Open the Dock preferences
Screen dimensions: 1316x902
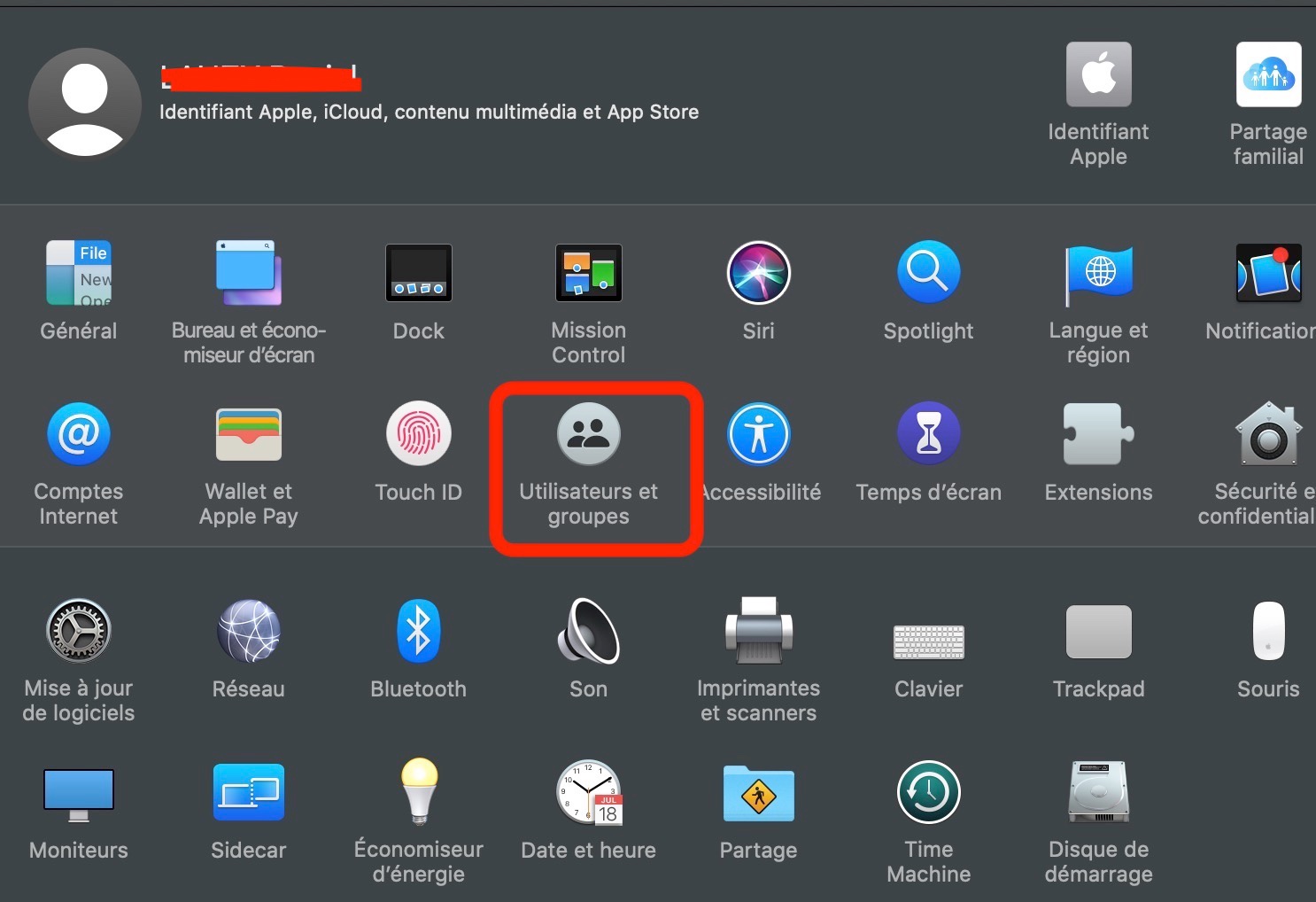pos(419,273)
